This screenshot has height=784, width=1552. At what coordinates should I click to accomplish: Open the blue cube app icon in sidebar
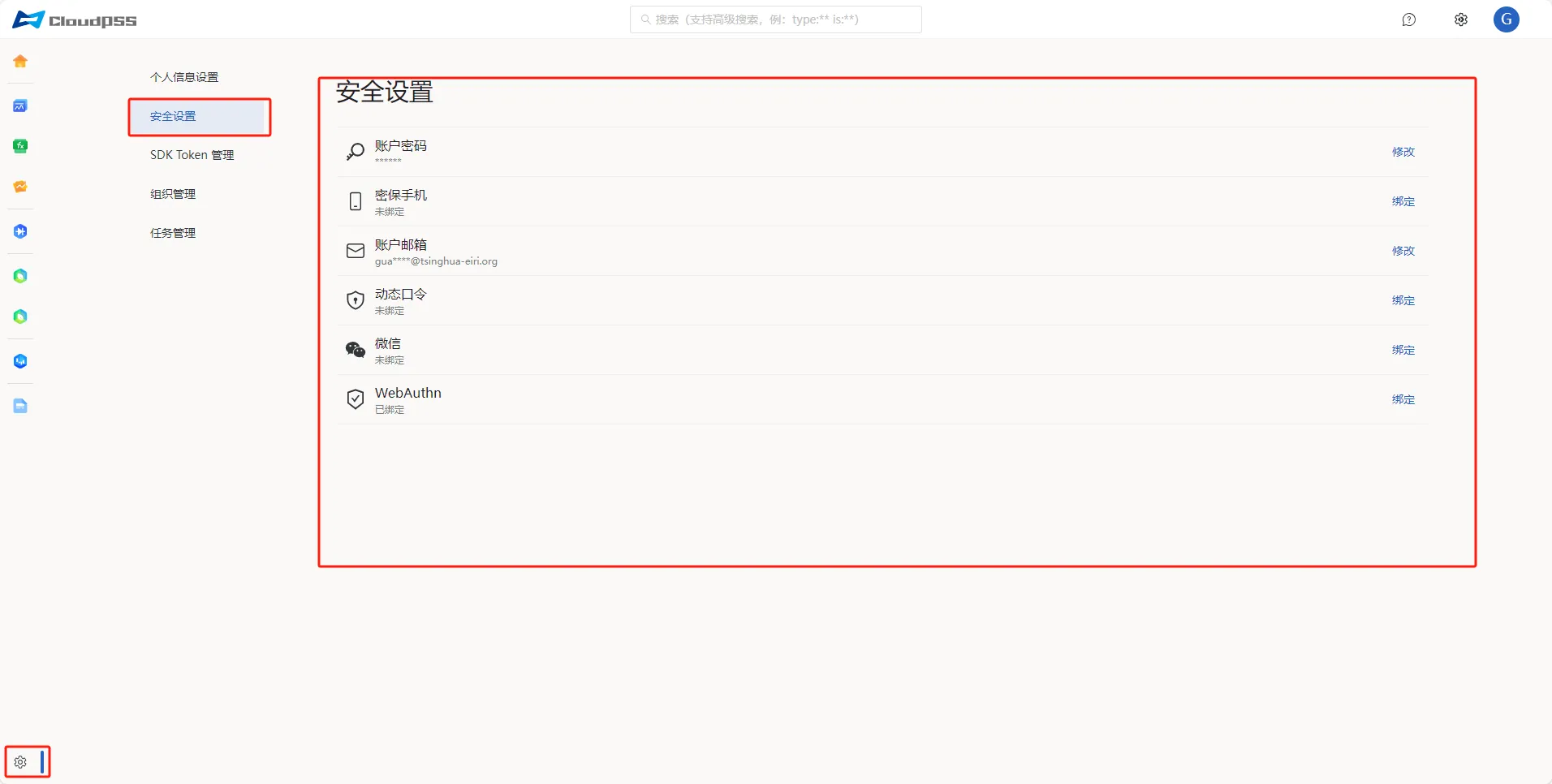20,361
